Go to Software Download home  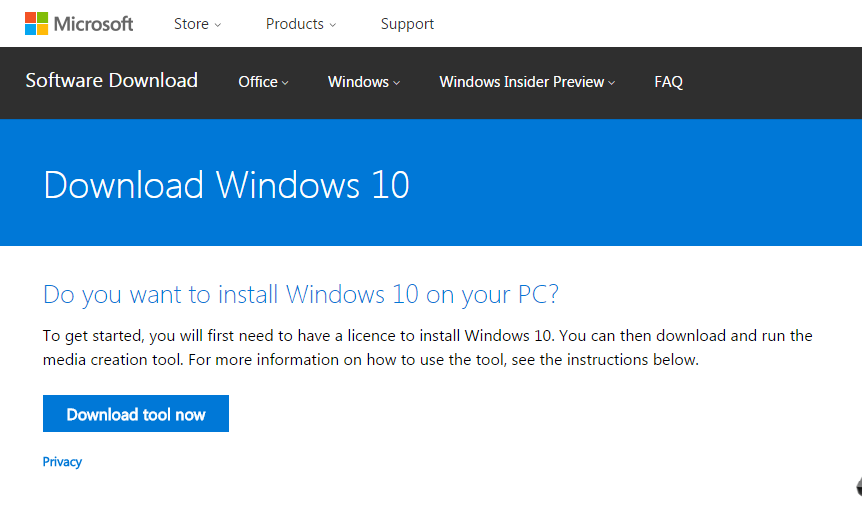coord(112,81)
